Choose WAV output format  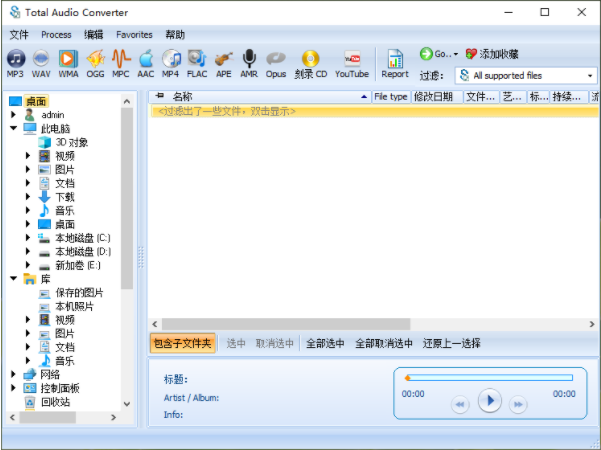41,64
